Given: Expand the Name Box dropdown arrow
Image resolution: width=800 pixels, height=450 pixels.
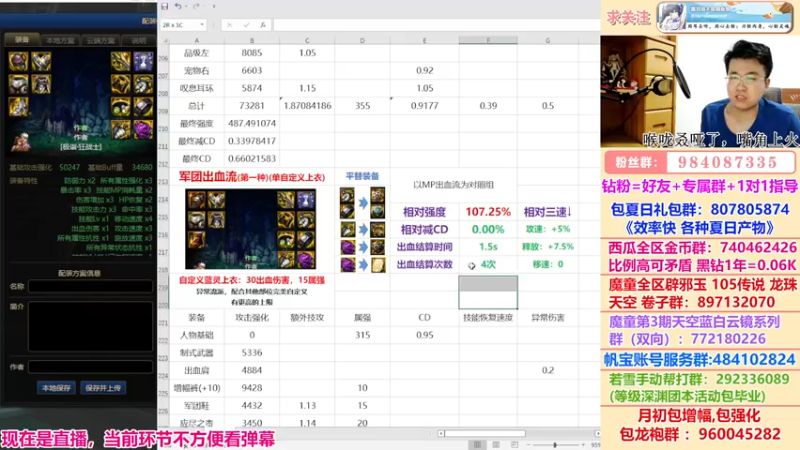Looking at the screenshot, I should tap(202, 24).
